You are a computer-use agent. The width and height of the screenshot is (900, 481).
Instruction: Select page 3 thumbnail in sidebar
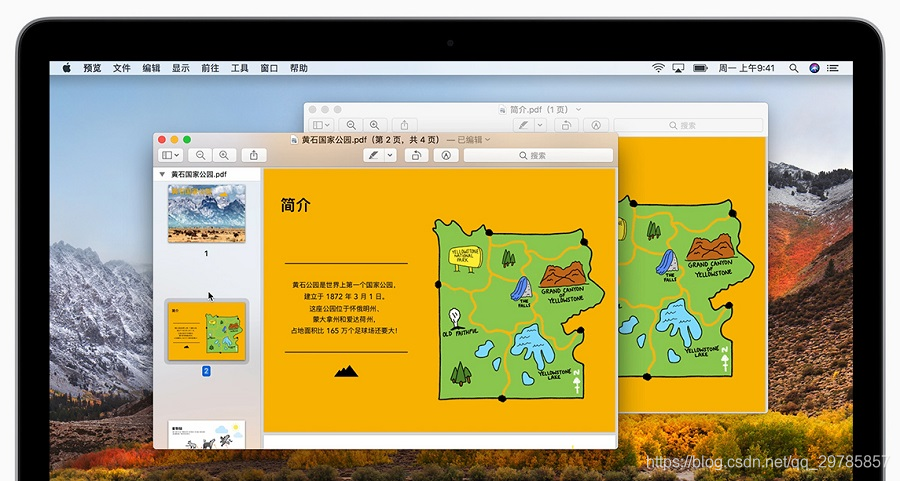click(207, 435)
